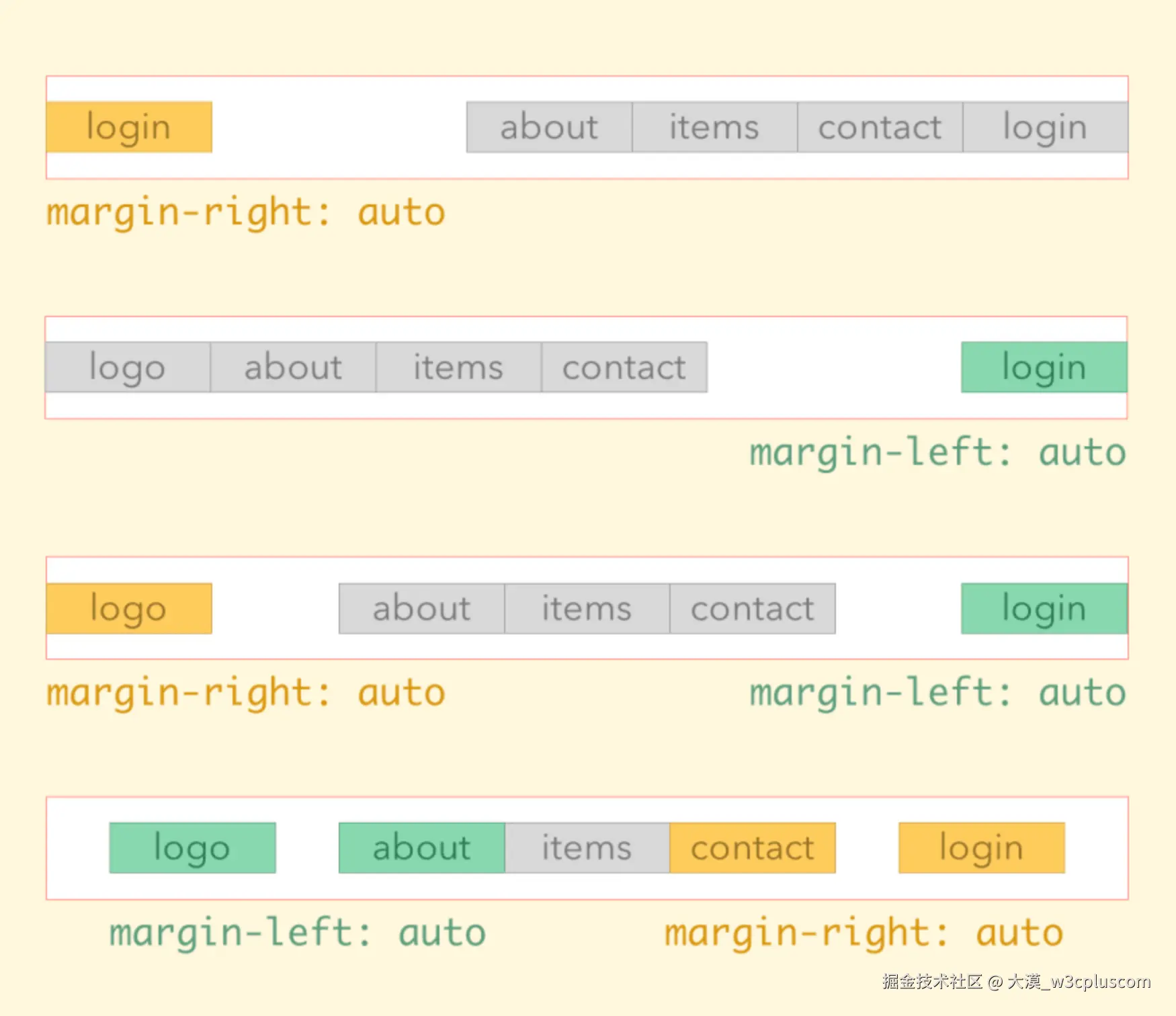
Task: Select about in the first navbar
Action: pyautogui.click(x=549, y=127)
